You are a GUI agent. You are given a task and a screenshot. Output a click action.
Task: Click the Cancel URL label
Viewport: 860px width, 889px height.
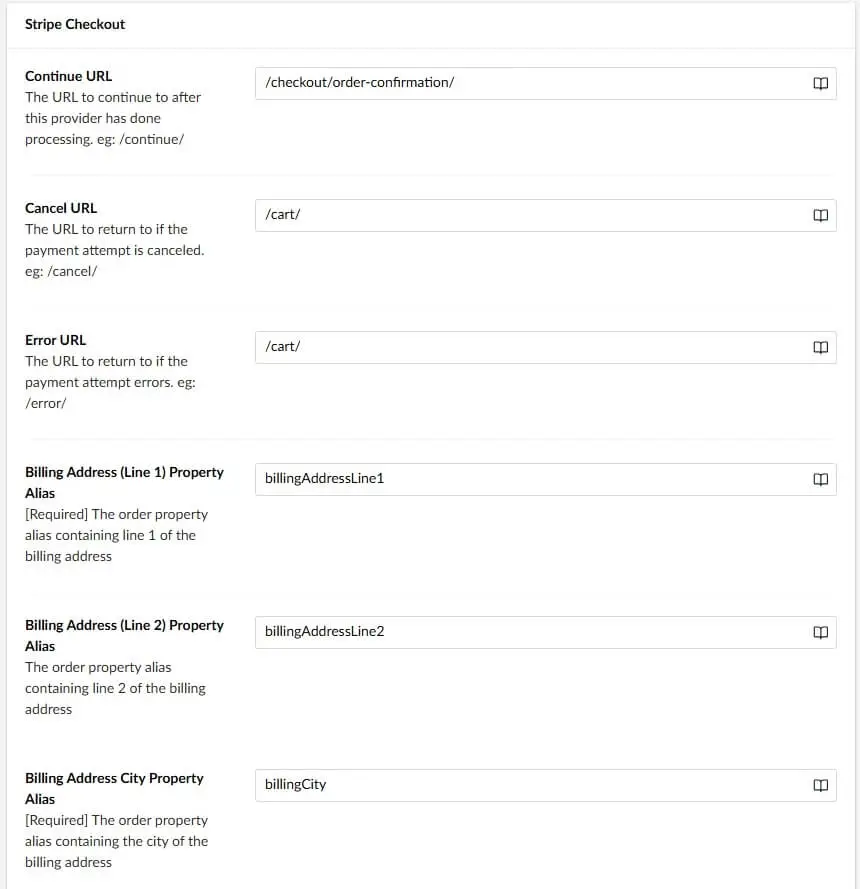click(61, 208)
